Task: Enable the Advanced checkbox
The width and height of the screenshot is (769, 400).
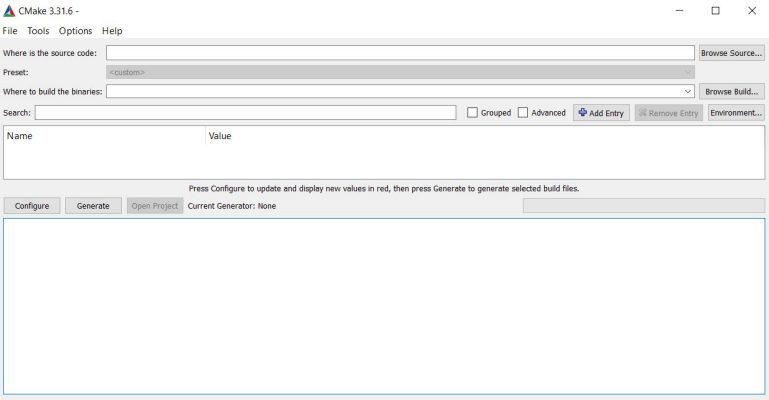Action: click(x=523, y=113)
